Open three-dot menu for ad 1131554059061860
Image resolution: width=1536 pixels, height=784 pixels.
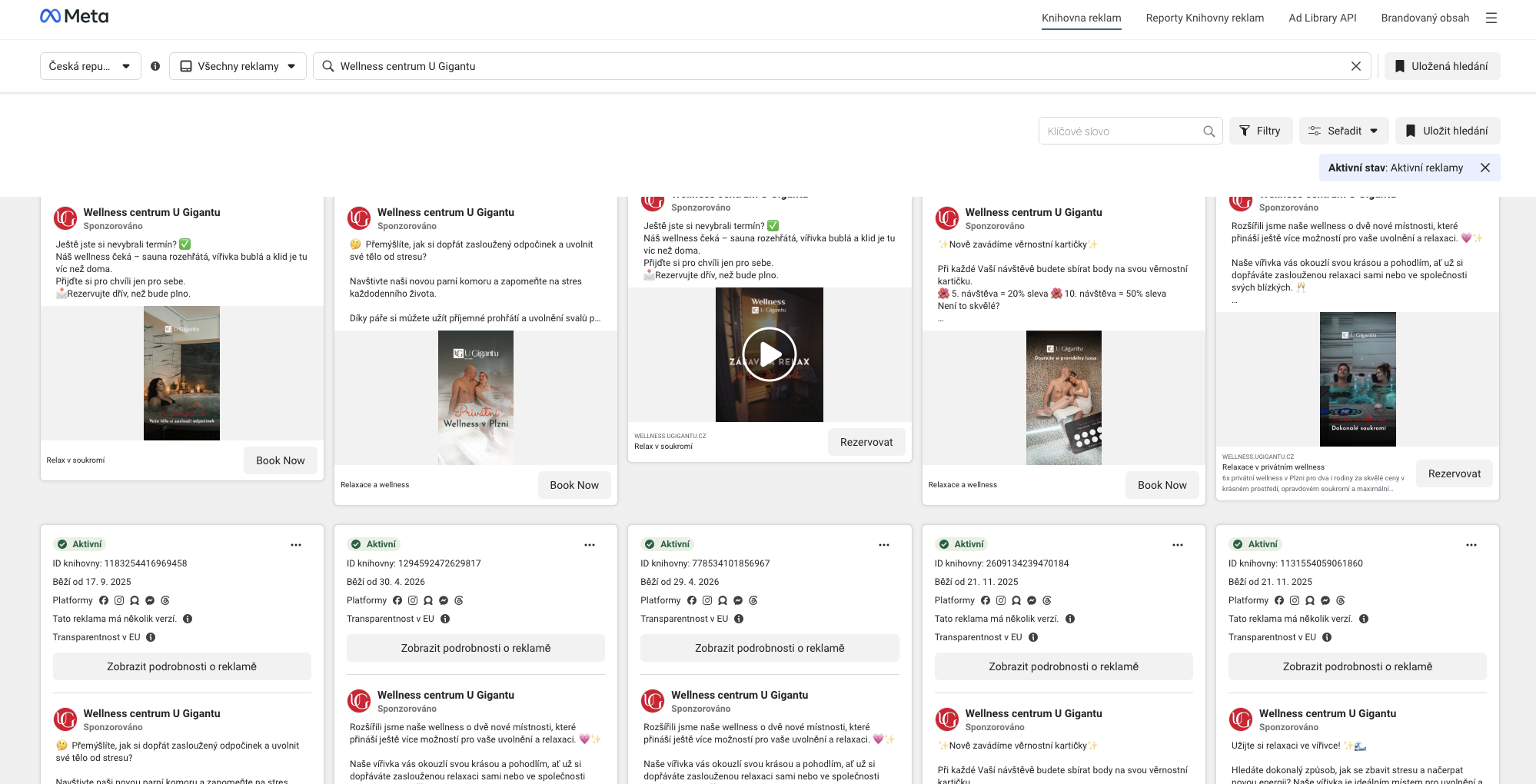click(1471, 545)
